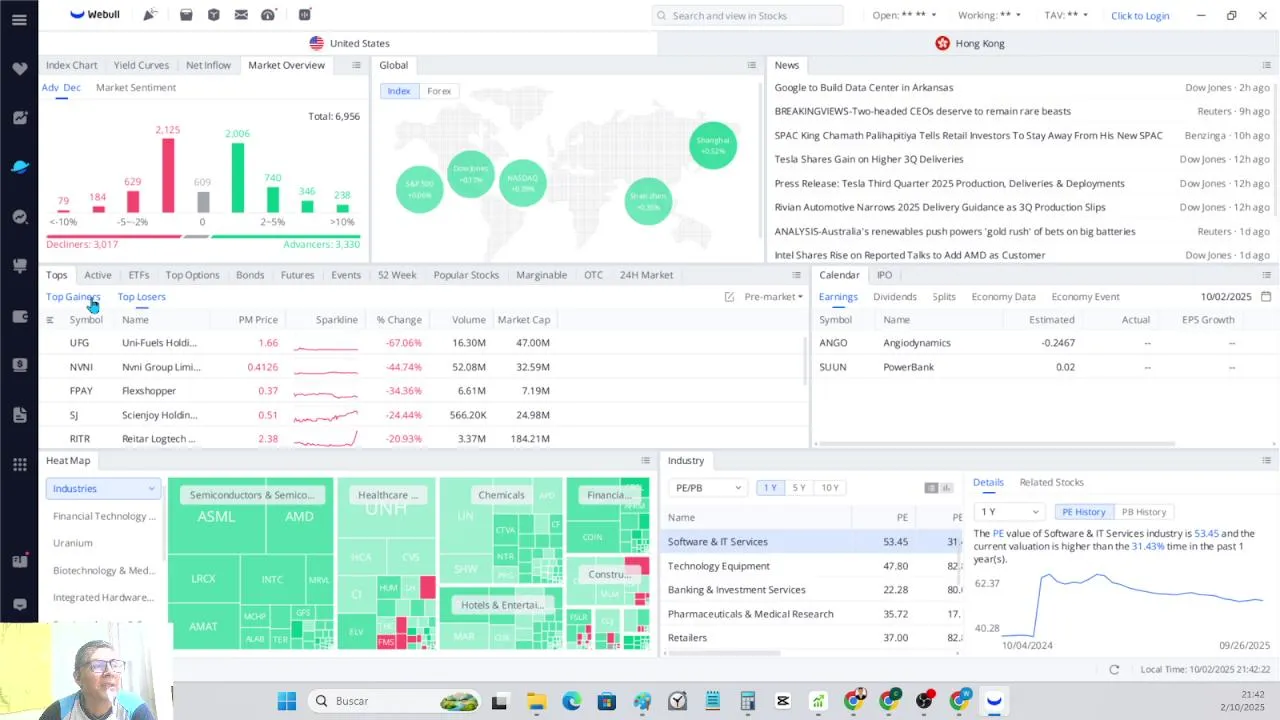Open the Top Options tab
This screenshot has height=720, width=1280.
pos(192,275)
